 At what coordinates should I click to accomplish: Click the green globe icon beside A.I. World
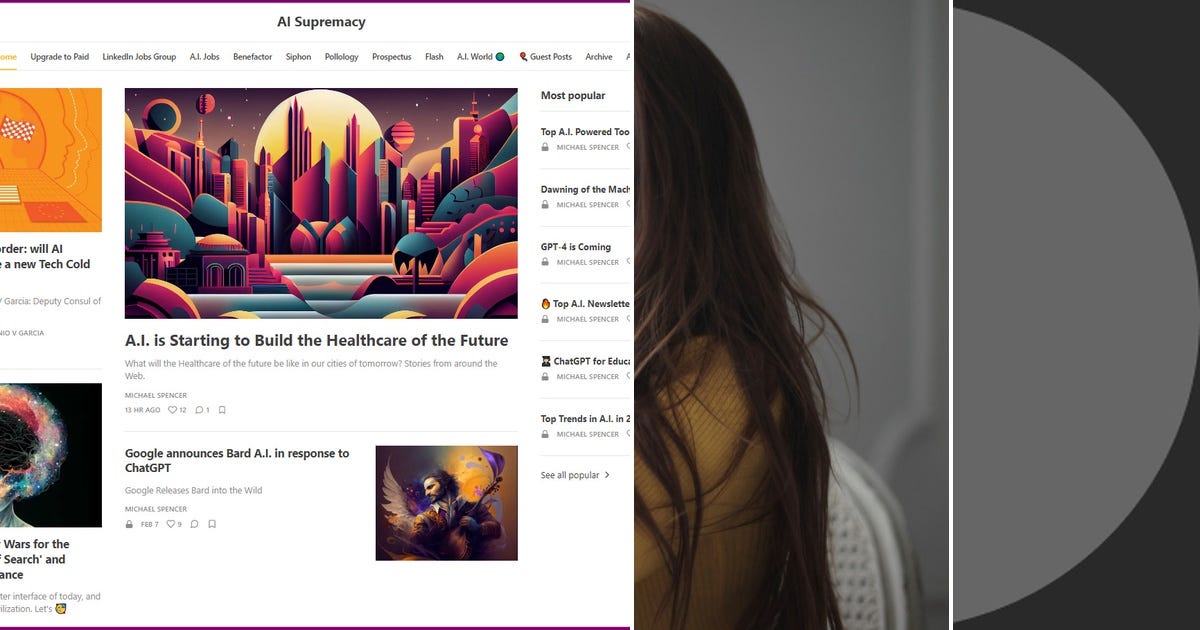tap(500, 57)
